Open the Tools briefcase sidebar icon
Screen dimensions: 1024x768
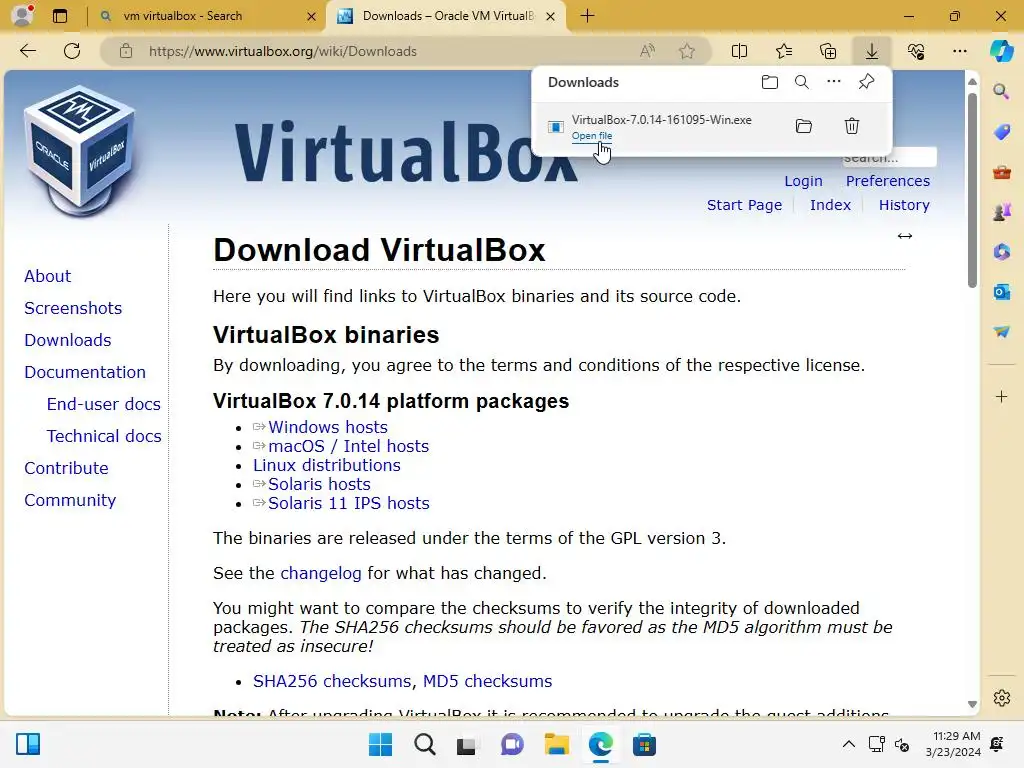pyautogui.click(x=1001, y=172)
